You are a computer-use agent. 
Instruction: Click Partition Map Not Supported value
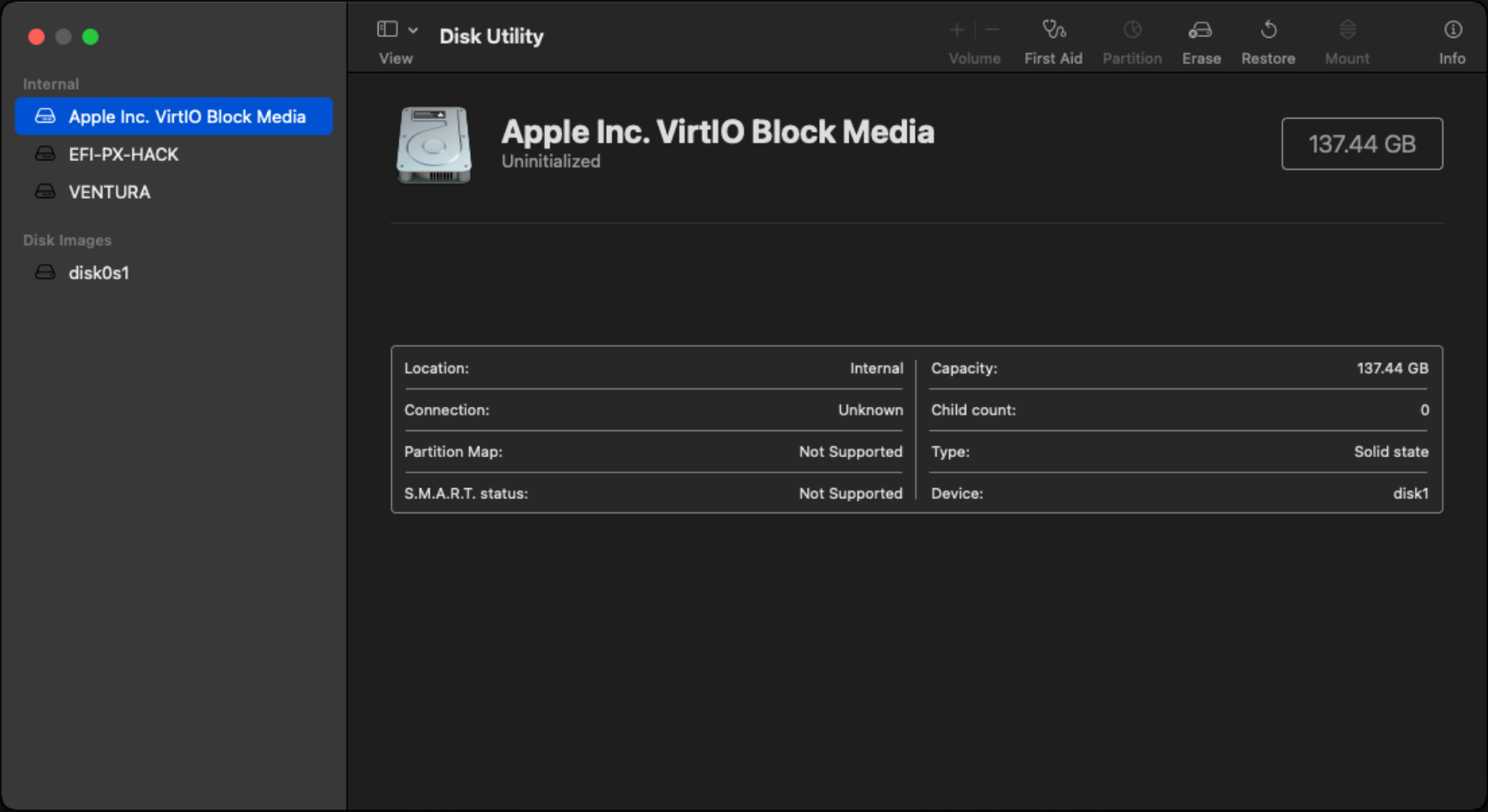coord(850,452)
